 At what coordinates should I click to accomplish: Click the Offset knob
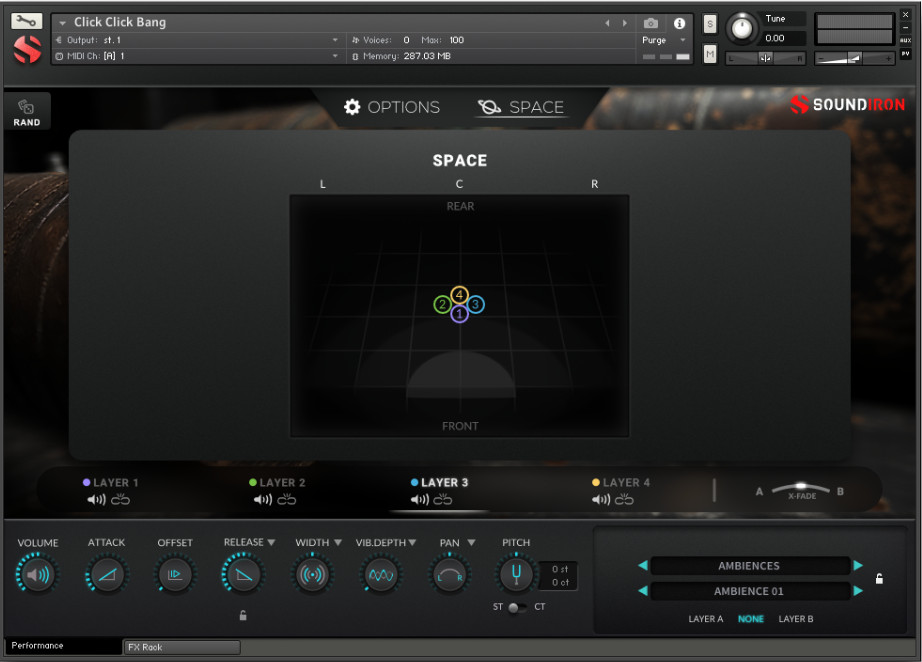coord(175,575)
